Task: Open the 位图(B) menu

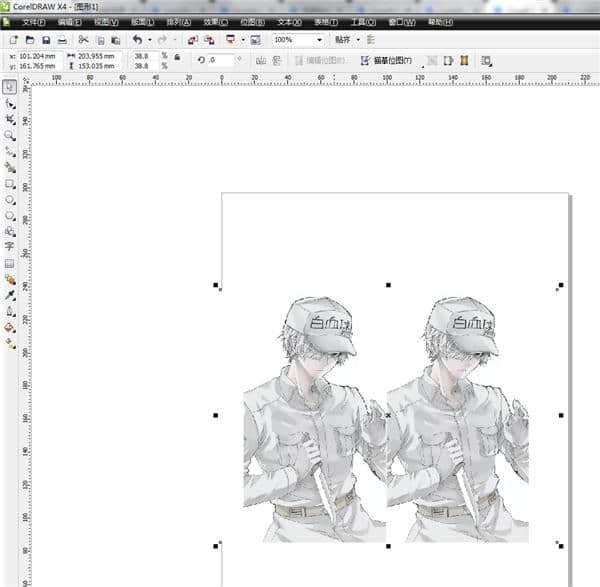Action: (253, 21)
